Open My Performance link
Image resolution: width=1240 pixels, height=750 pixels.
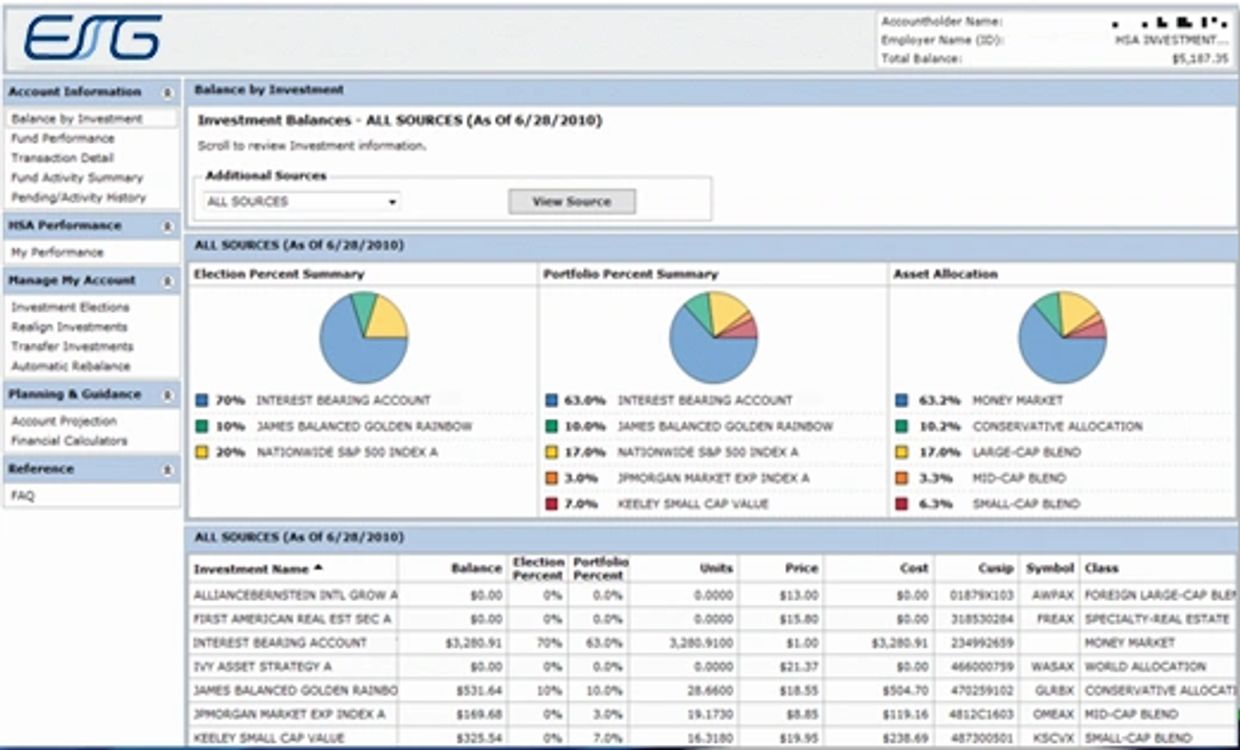[x=57, y=252]
